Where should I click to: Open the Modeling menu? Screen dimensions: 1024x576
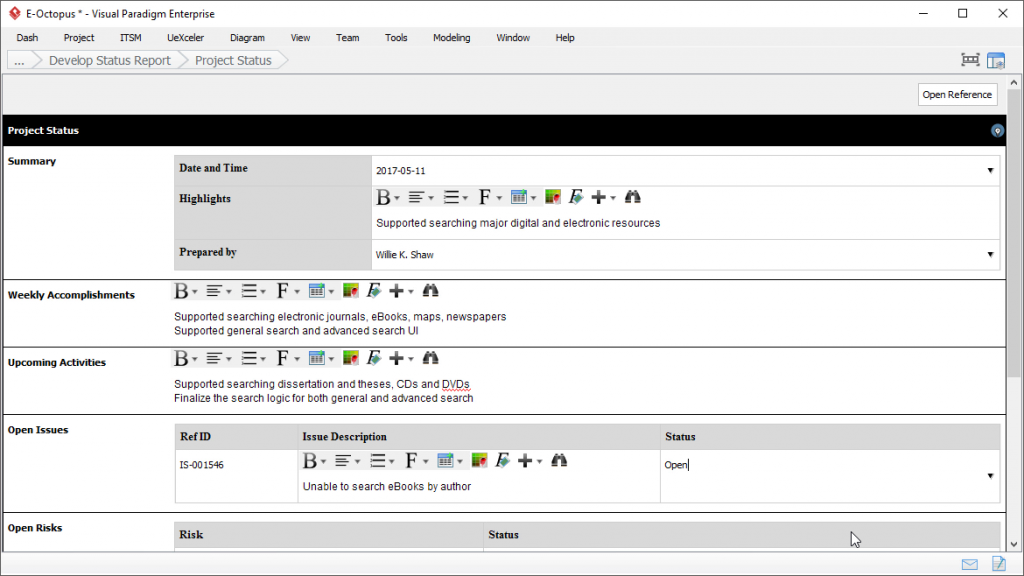(x=451, y=37)
